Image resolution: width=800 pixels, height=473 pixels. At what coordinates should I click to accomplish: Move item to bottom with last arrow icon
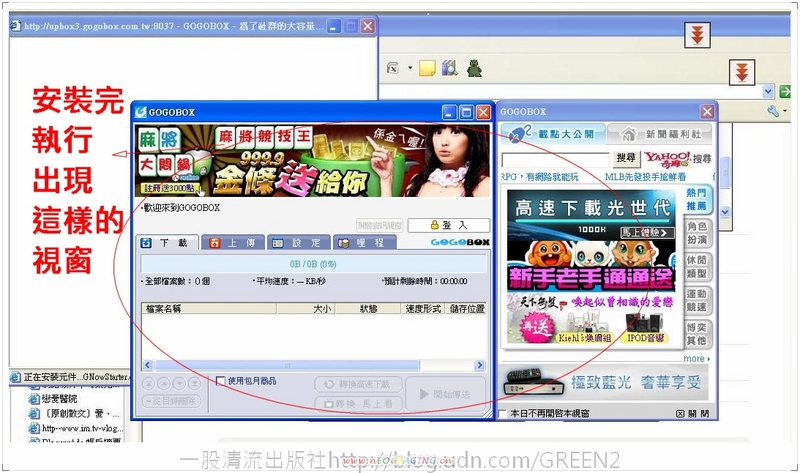click(194, 383)
